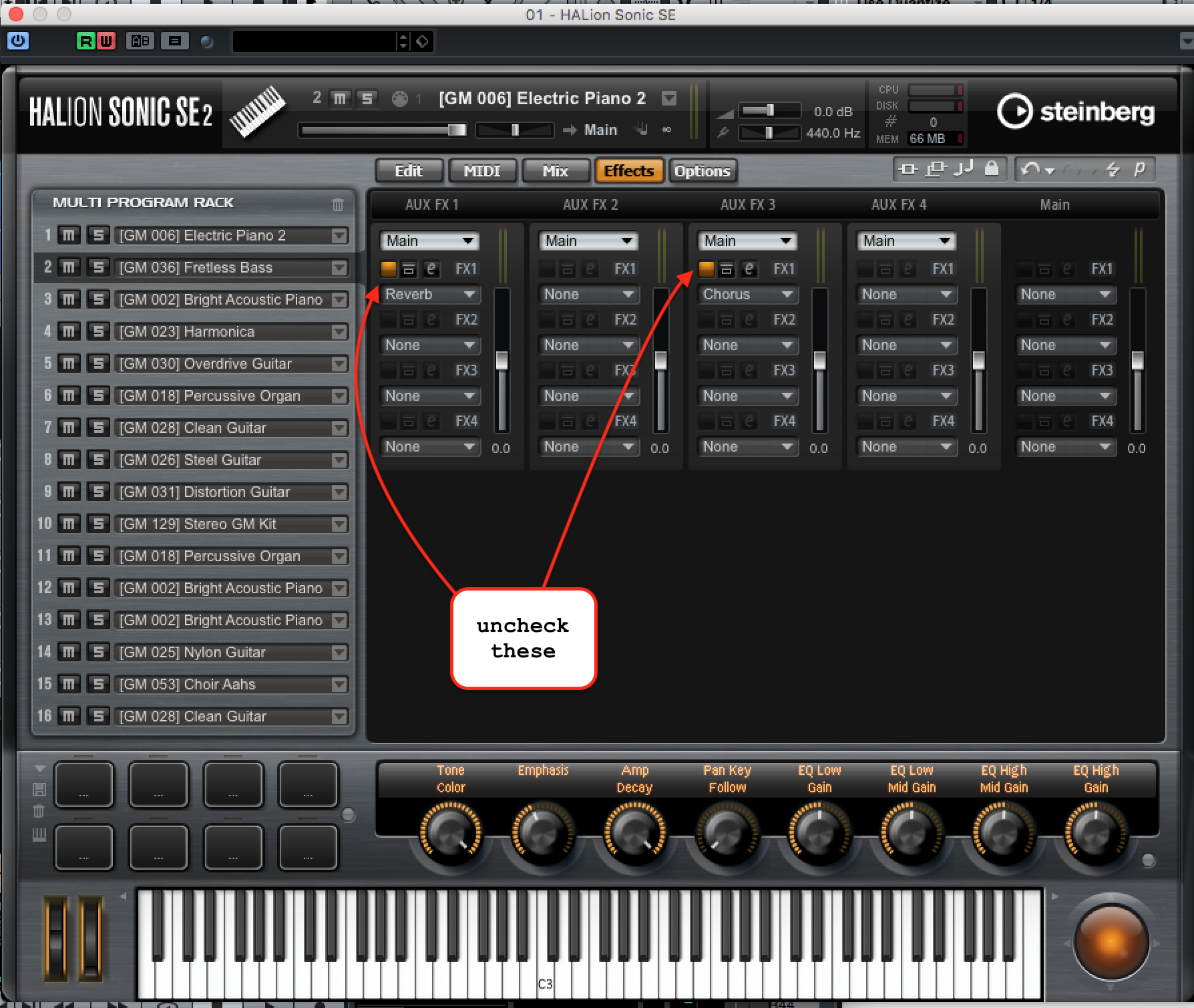Click the Emphasis knob

(543, 831)
